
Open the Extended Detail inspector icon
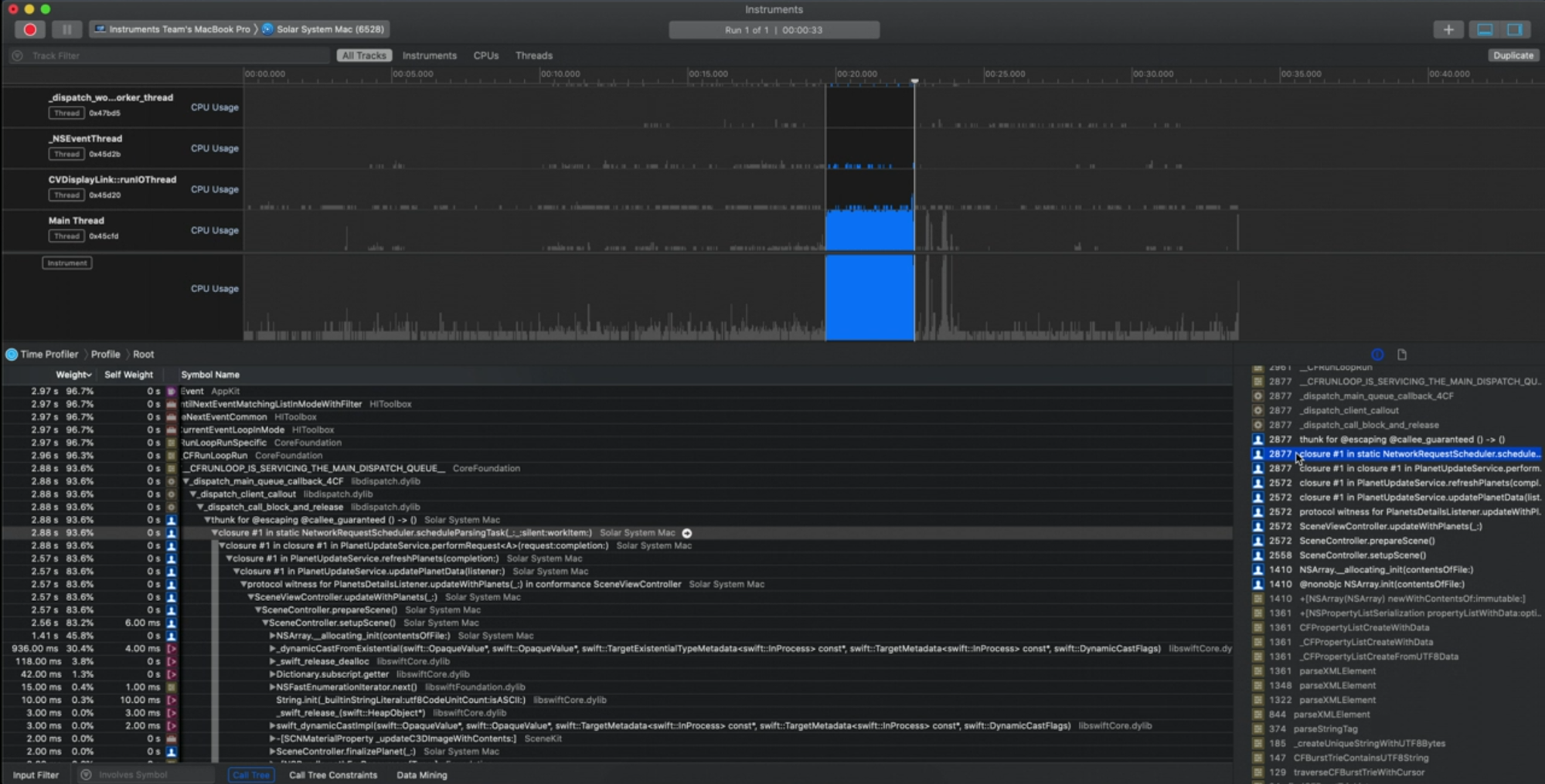tap(1377, 355)
